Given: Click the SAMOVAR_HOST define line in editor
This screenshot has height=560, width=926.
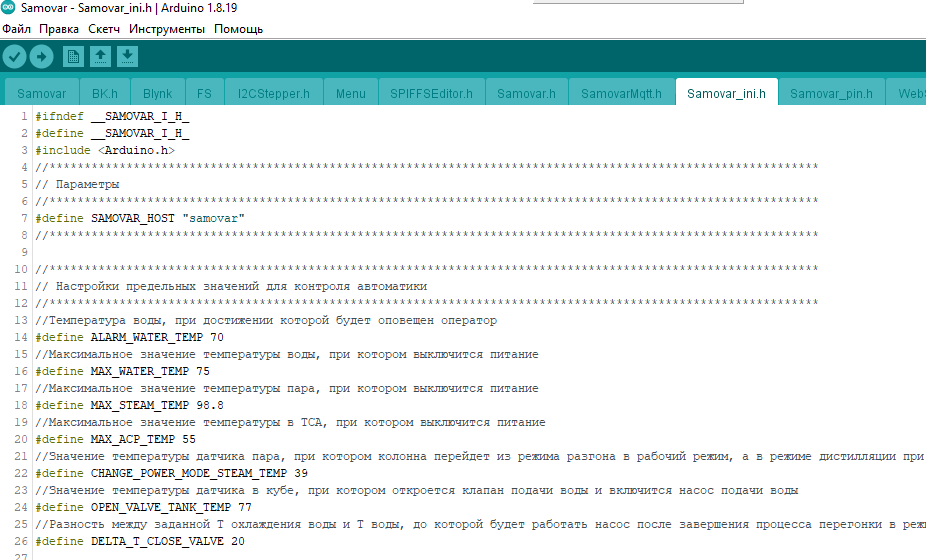Looking at the screenshot, I should coord(140,218).
